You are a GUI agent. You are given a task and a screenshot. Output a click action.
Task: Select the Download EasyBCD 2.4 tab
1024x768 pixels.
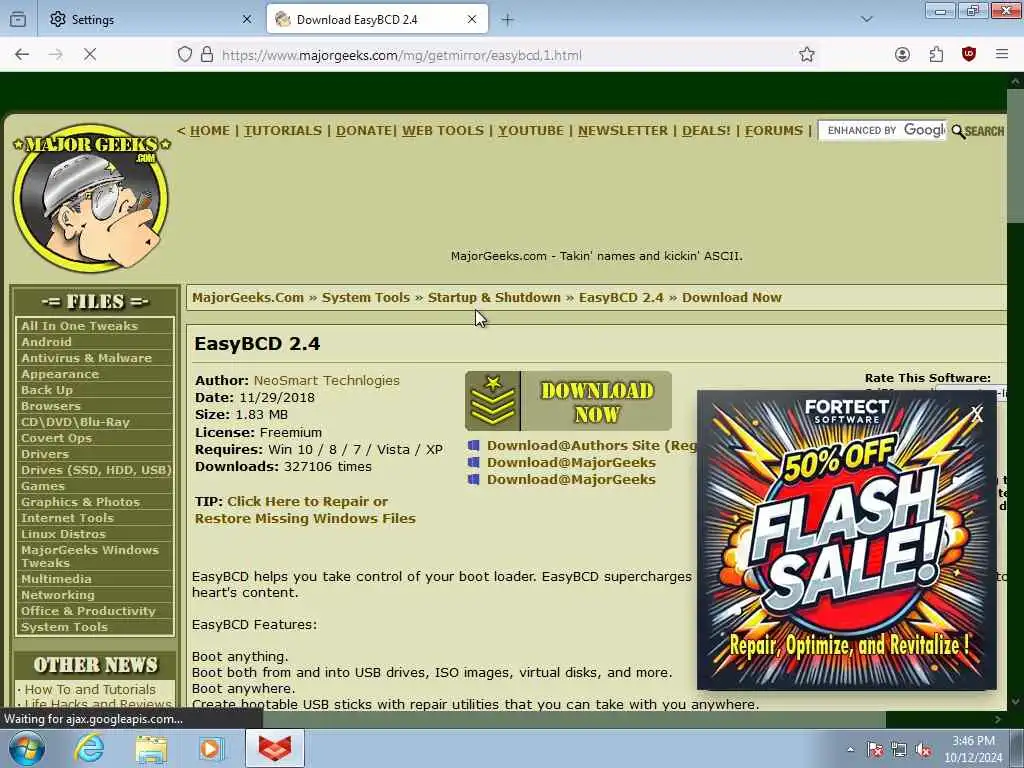click(x=377, y=20)
